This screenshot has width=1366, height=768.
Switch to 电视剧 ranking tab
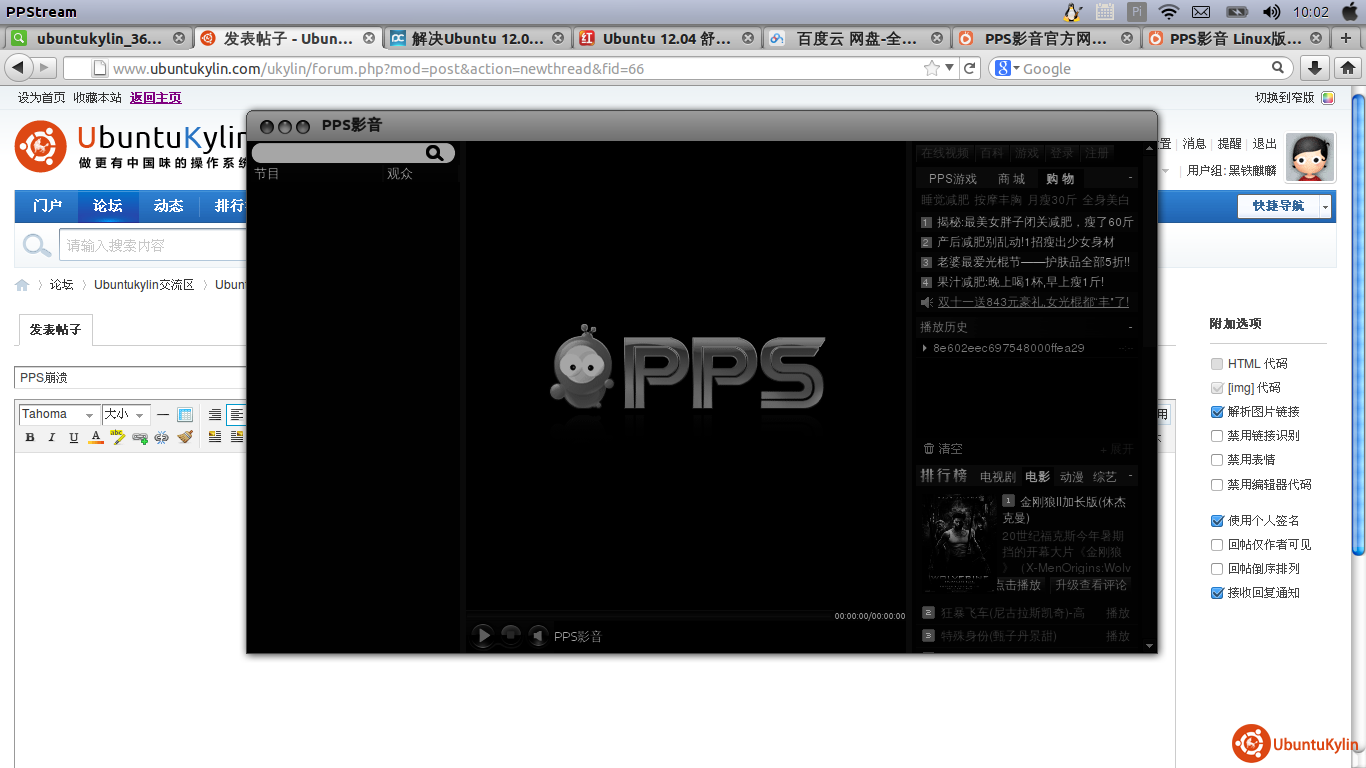(x=997, y=477)
